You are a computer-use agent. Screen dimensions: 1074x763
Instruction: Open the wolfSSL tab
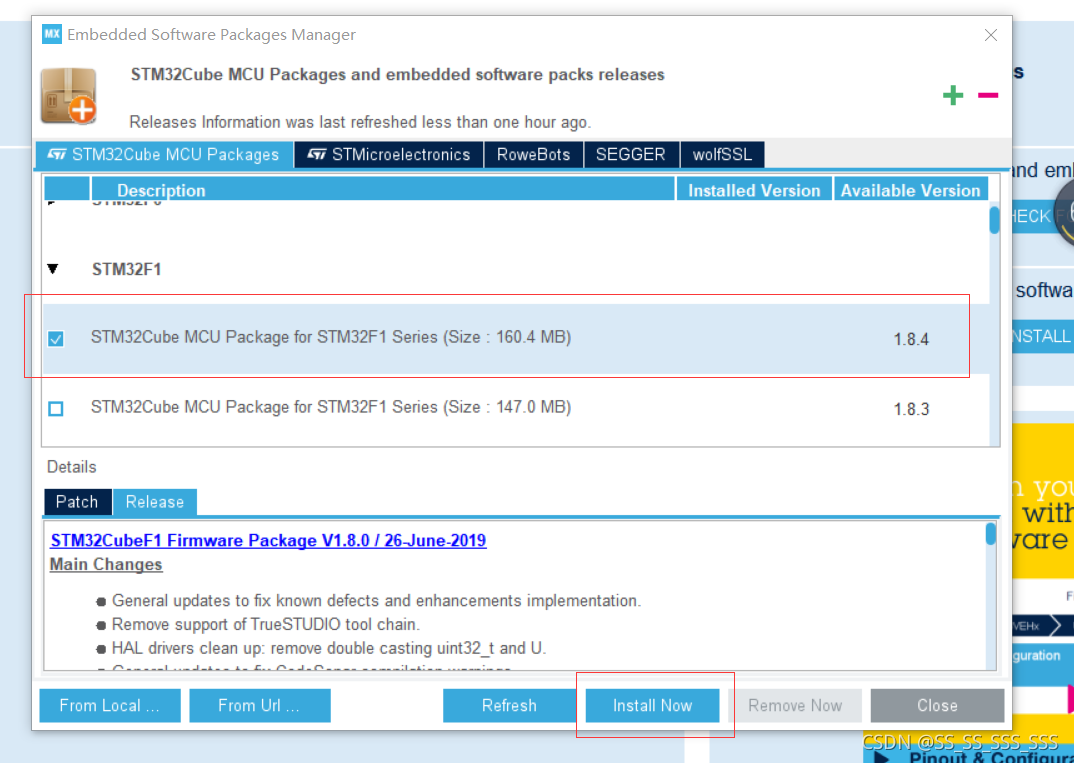[722, 155]
